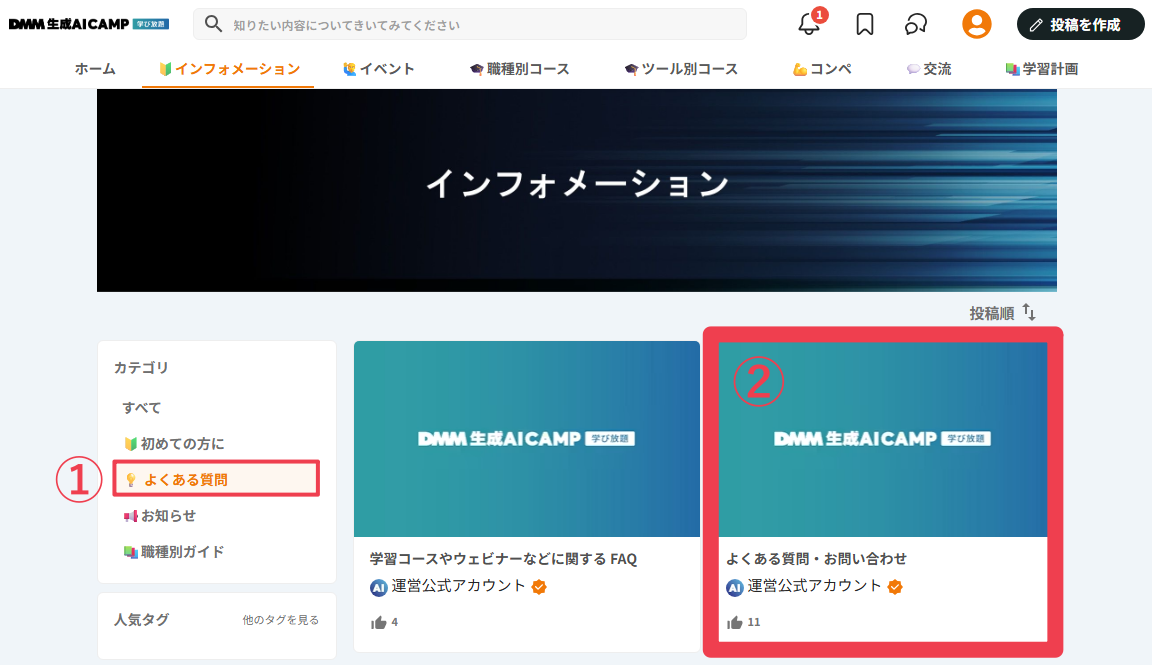Switch to the 交流 tab
1152x665 pixels.
tap(929, 69)
